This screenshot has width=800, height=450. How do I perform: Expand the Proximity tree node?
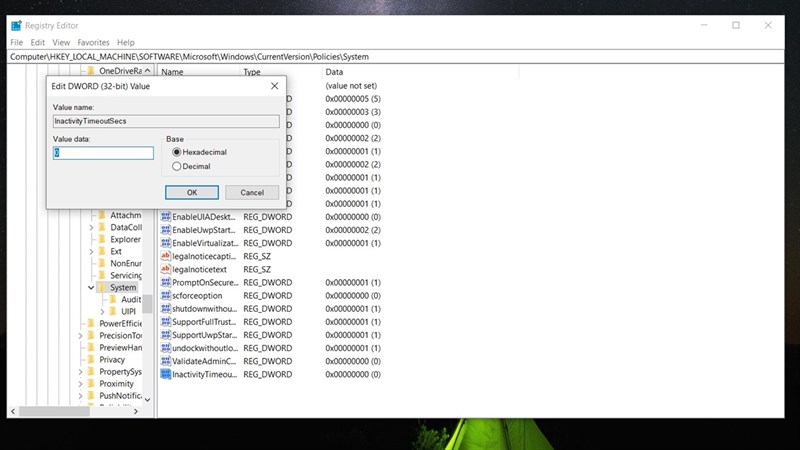point(80,384)
